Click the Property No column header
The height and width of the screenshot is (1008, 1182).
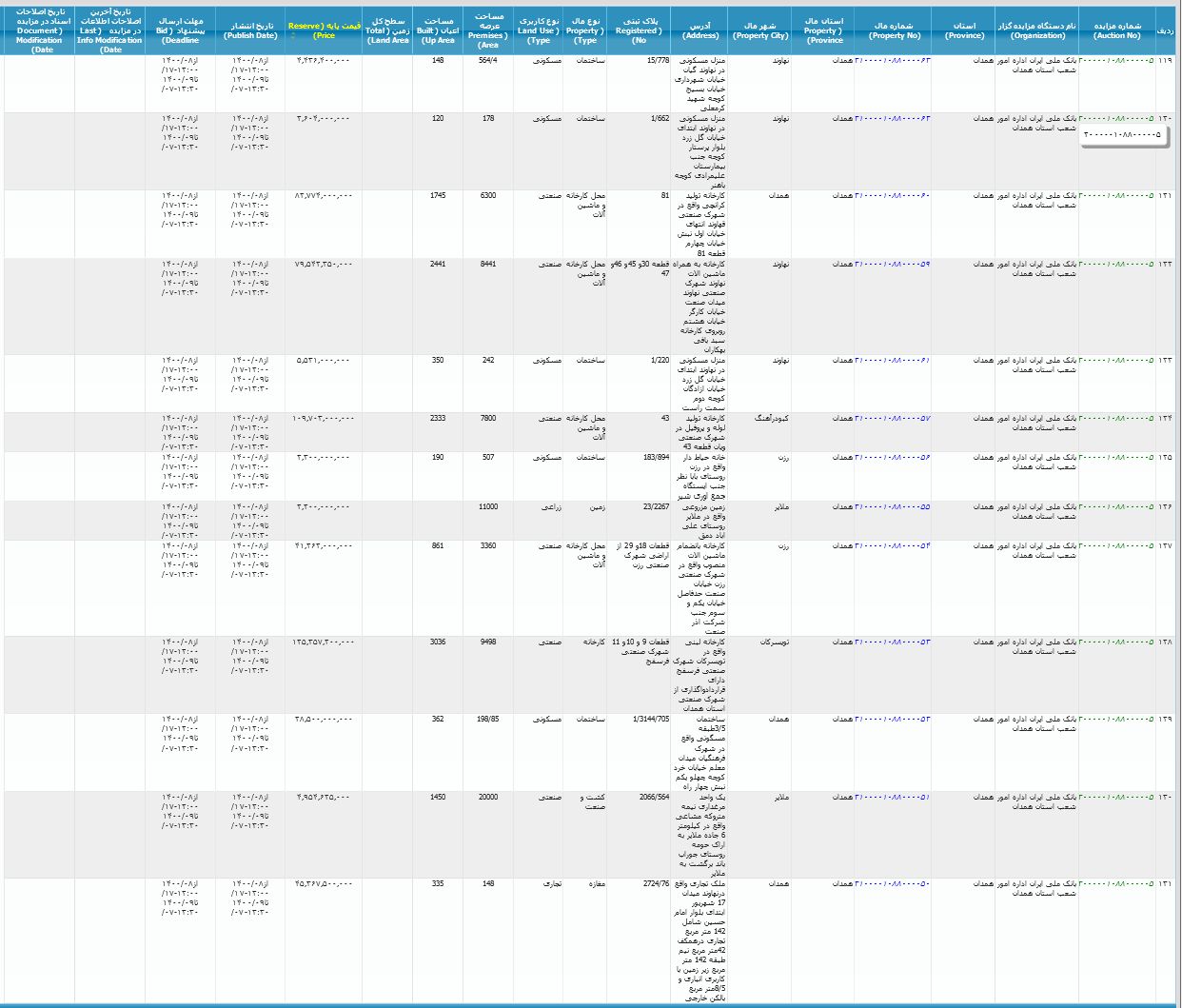pyautogui.click(x=894, y=30)
